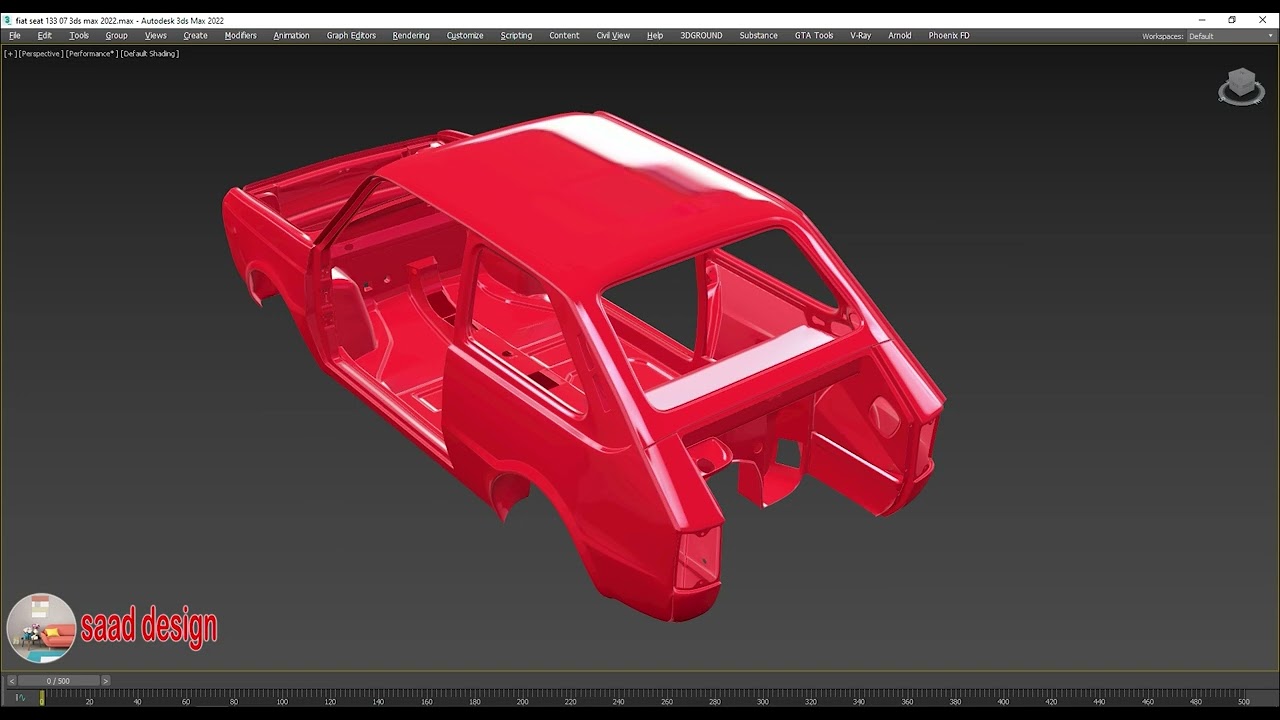This screenshot has height=720, width=1280.
Task: Open the GTA Tools menu
Action: click(814, 35)
